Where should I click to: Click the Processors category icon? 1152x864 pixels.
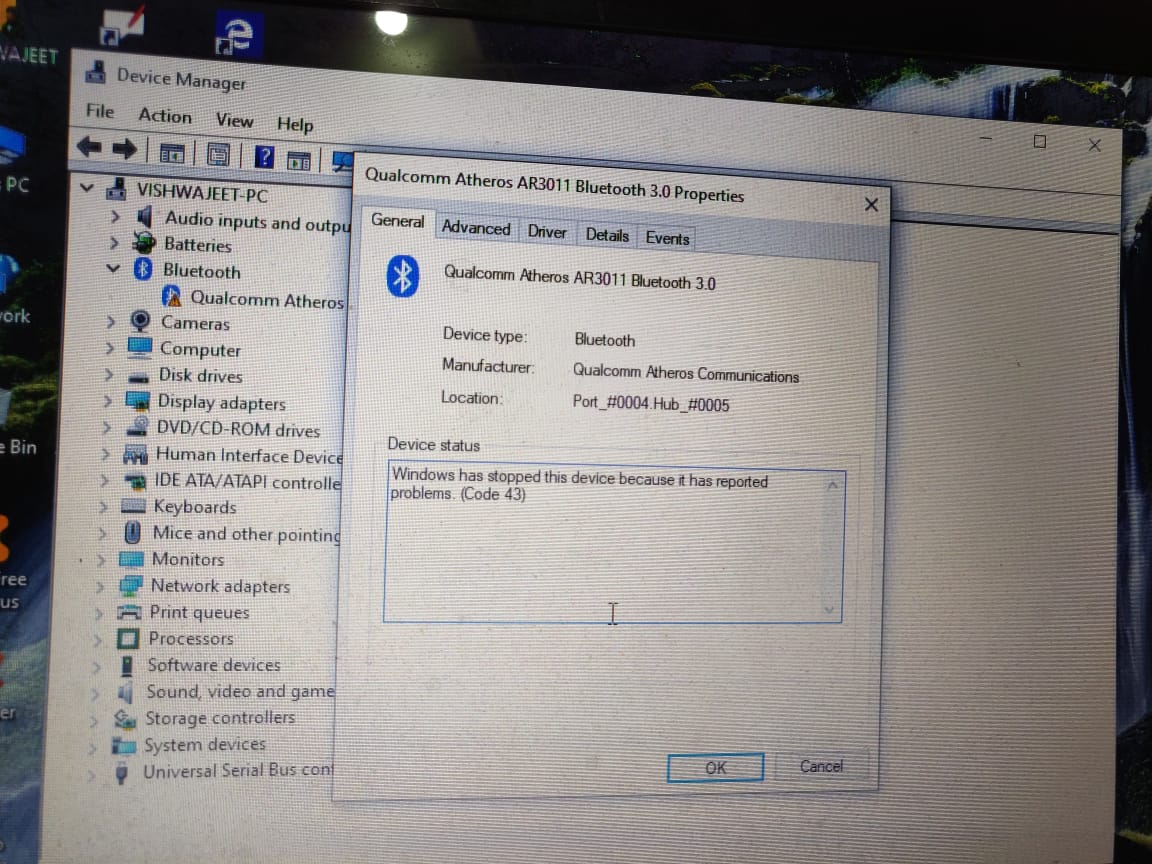[127, 638]
